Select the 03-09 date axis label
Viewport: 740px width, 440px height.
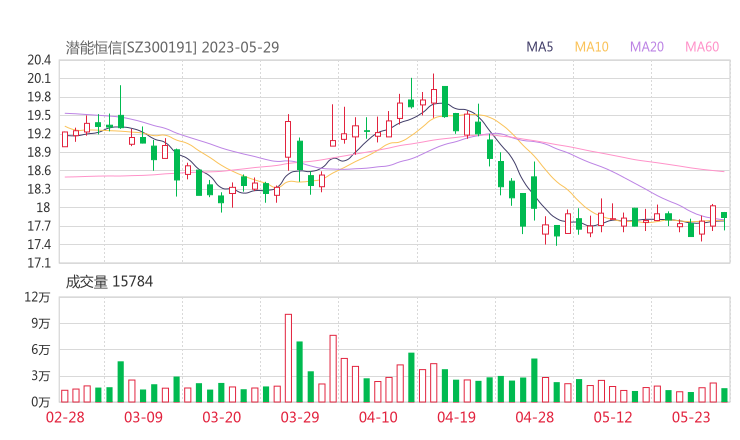[143, 417]
